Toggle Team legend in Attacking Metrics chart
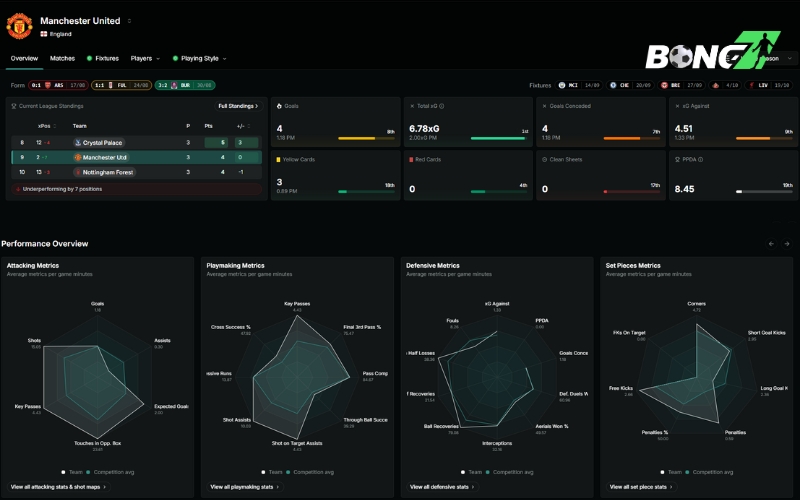Image resolution: width=800 pixels, height=500 pixels. 72,472
